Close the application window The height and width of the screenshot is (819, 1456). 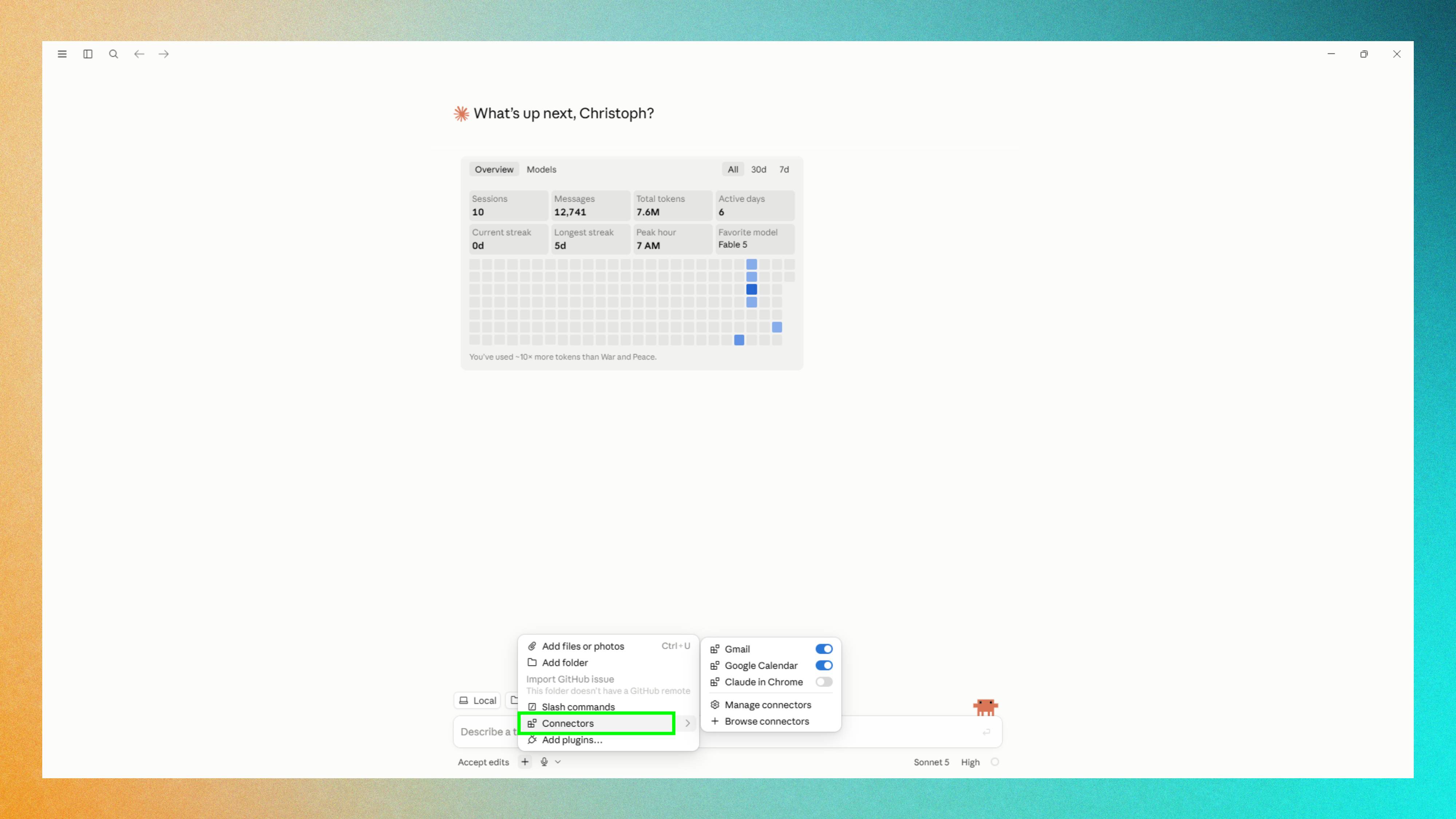tap(1397, 54)
